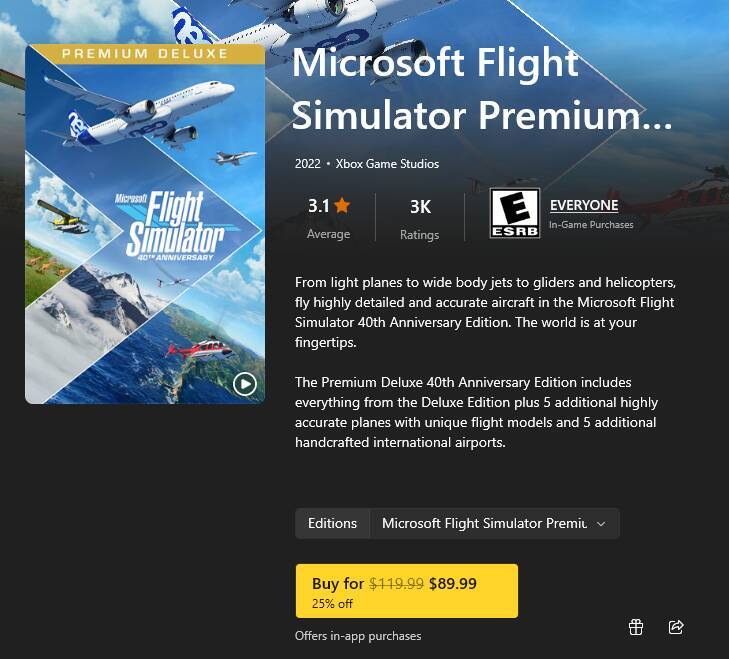The width and height of the screenshot is (729, 659).
Task: Open the Xbox Game Studios publisher page
Action: point(387,164)
